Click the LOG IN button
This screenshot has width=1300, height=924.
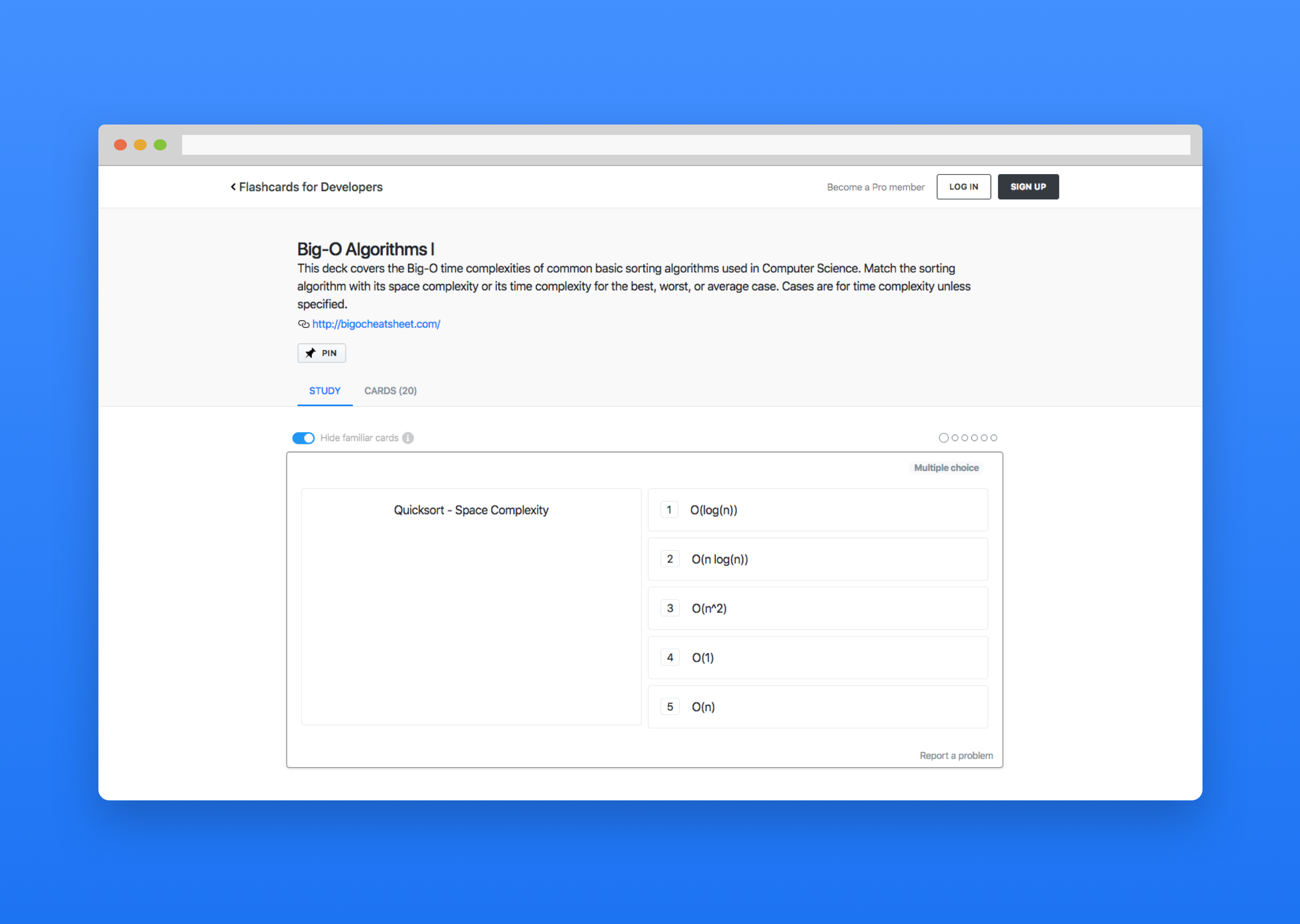point(964,187)
